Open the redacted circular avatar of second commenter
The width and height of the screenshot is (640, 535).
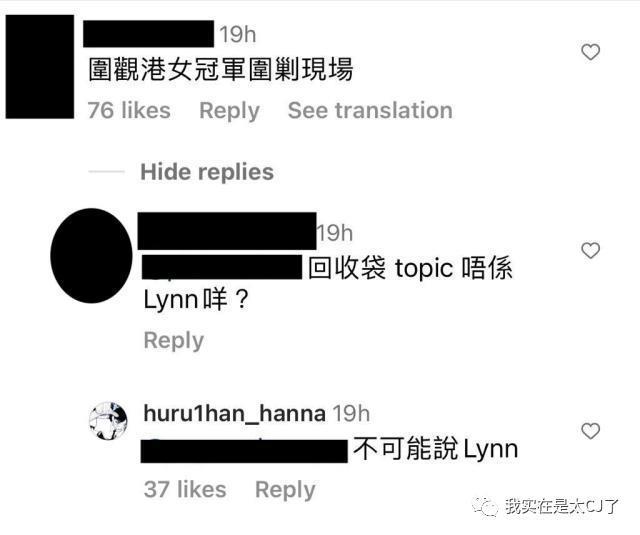click(91, 255)
